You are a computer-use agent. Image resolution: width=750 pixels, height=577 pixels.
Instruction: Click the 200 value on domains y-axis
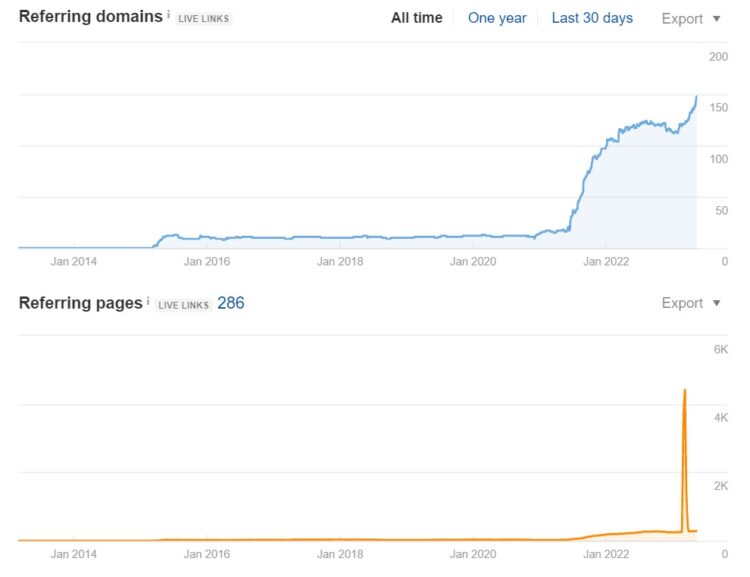(718, 57)
